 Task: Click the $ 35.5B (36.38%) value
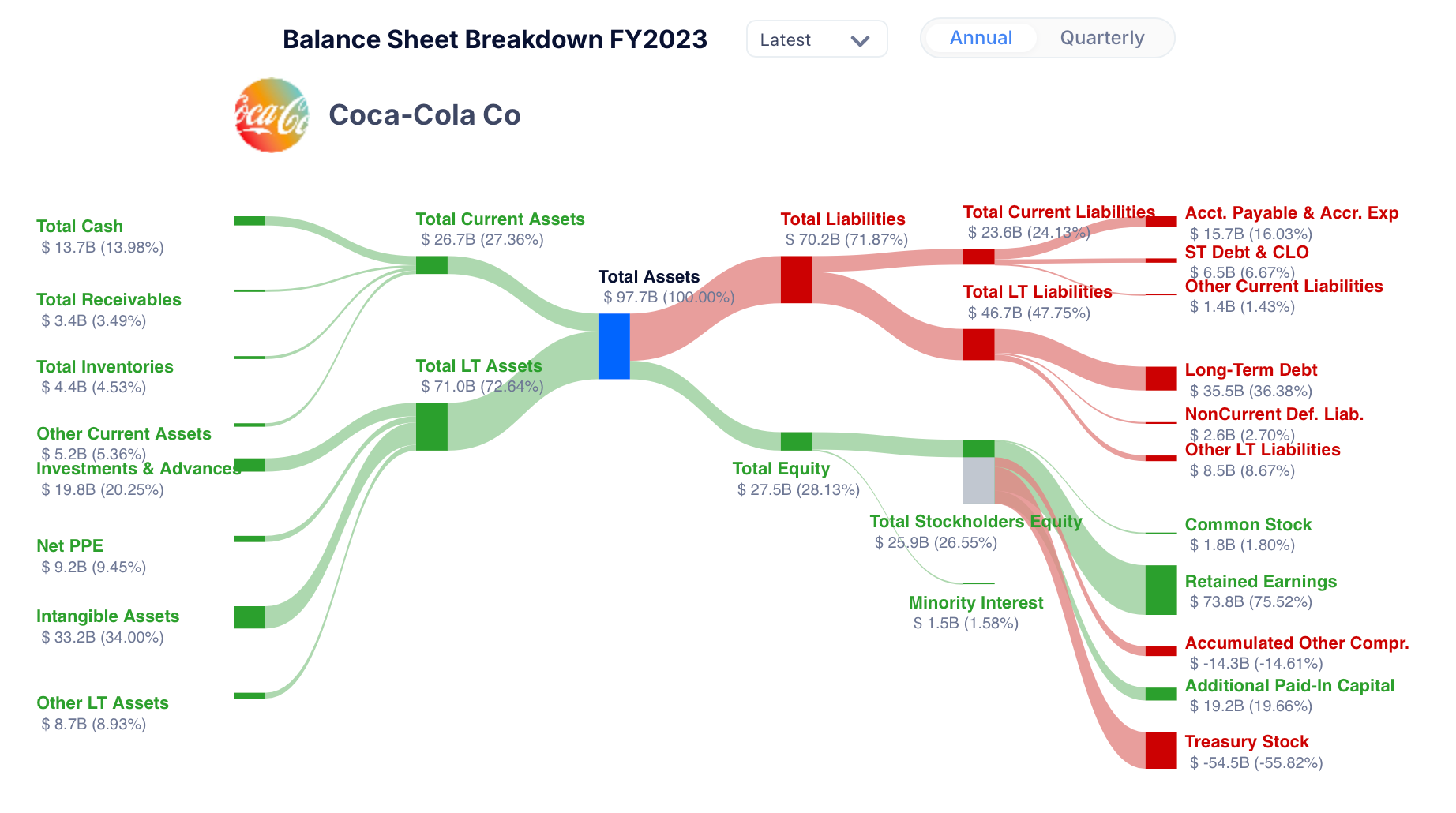pyautogui.click(x=1251, y=391)
